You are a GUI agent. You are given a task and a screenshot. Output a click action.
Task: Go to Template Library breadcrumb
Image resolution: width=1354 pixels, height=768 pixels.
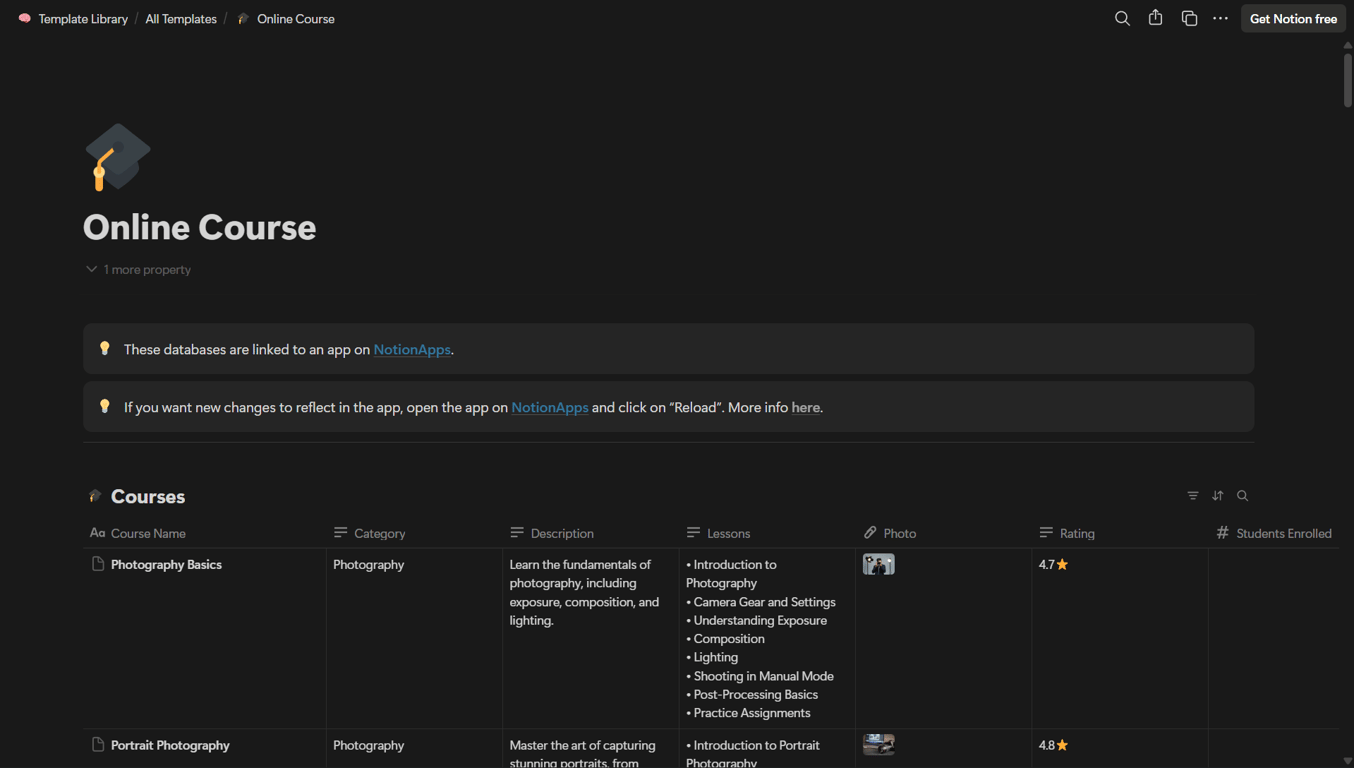[83, 19]
